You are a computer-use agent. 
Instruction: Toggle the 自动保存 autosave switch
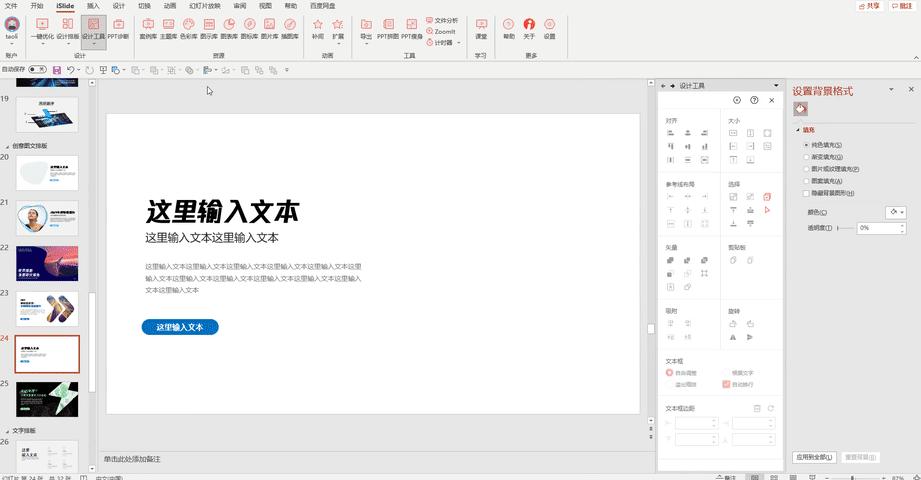37,70
